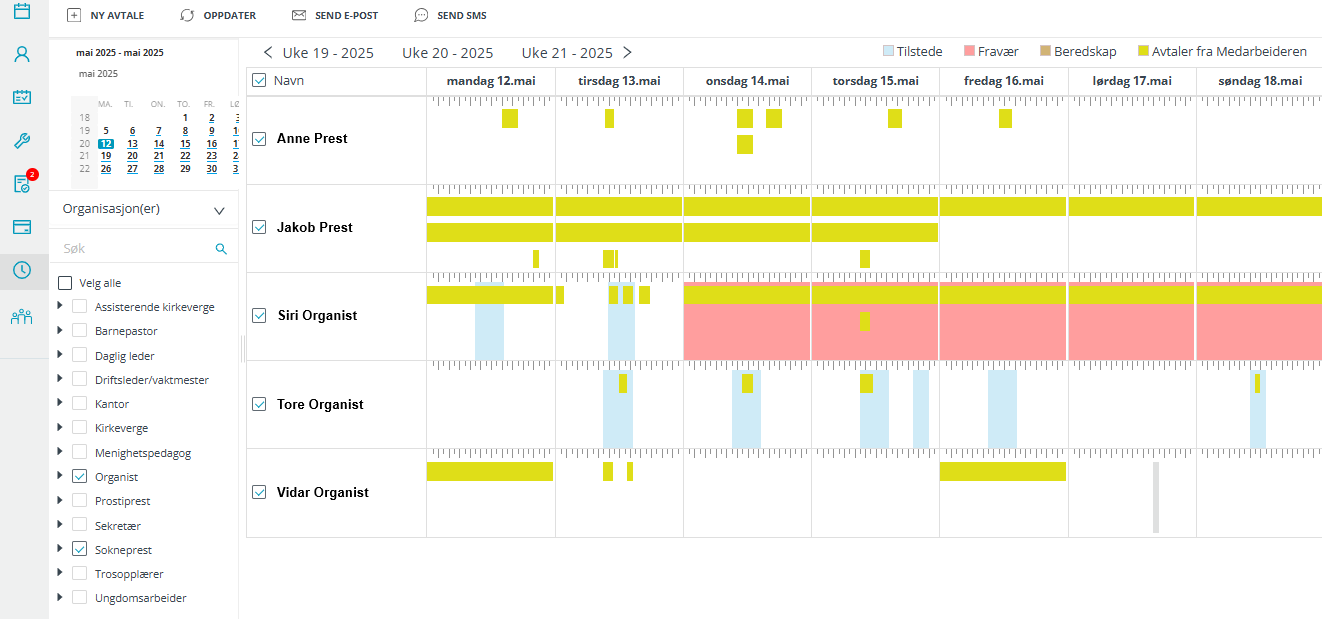Click the Ny avtale button
Screen dimensions: 1322x619
106,16
